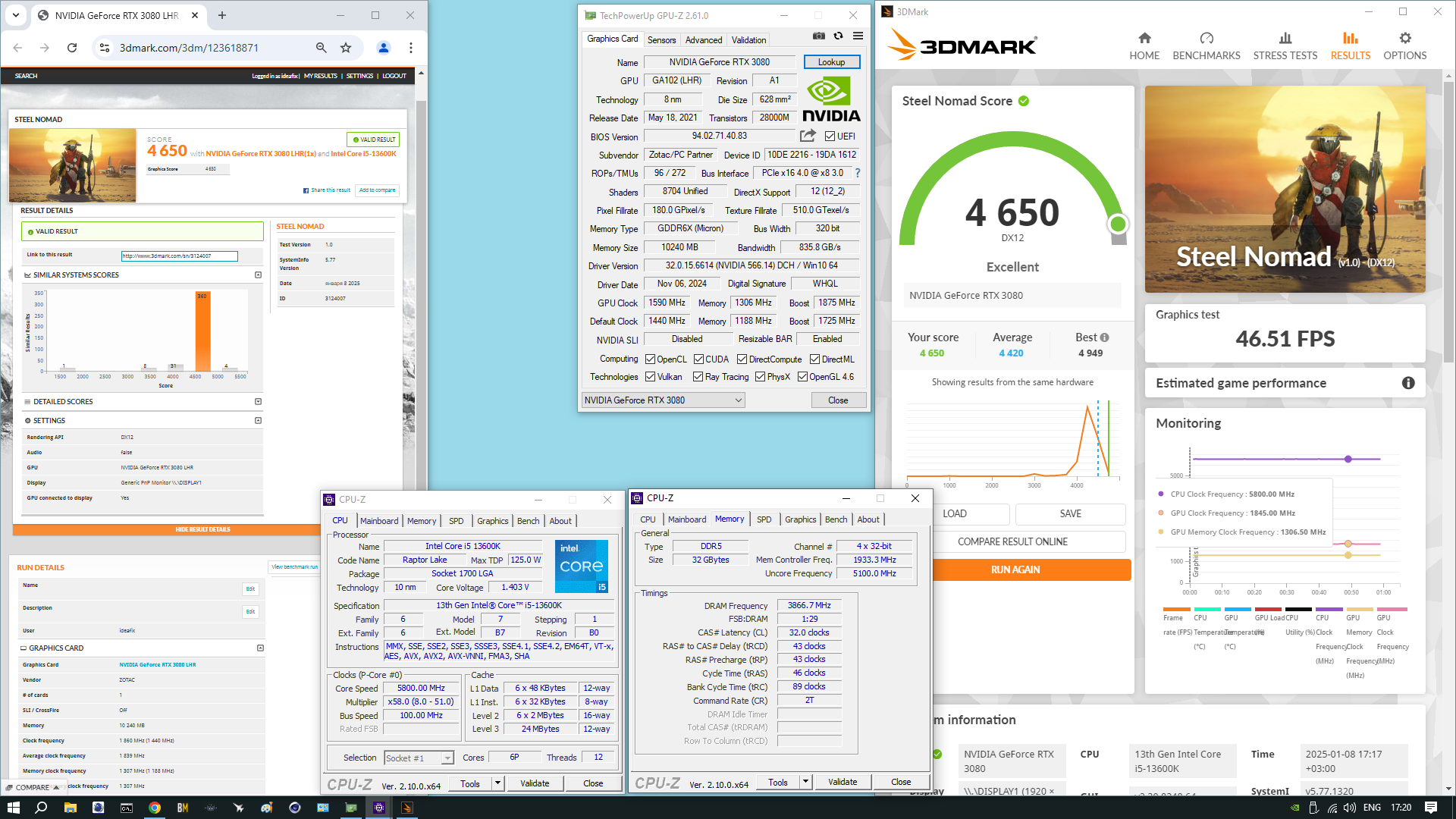Open notification center in taskbar
The height and width of the screenshot is (819, 1456).
coord(1431,808)
